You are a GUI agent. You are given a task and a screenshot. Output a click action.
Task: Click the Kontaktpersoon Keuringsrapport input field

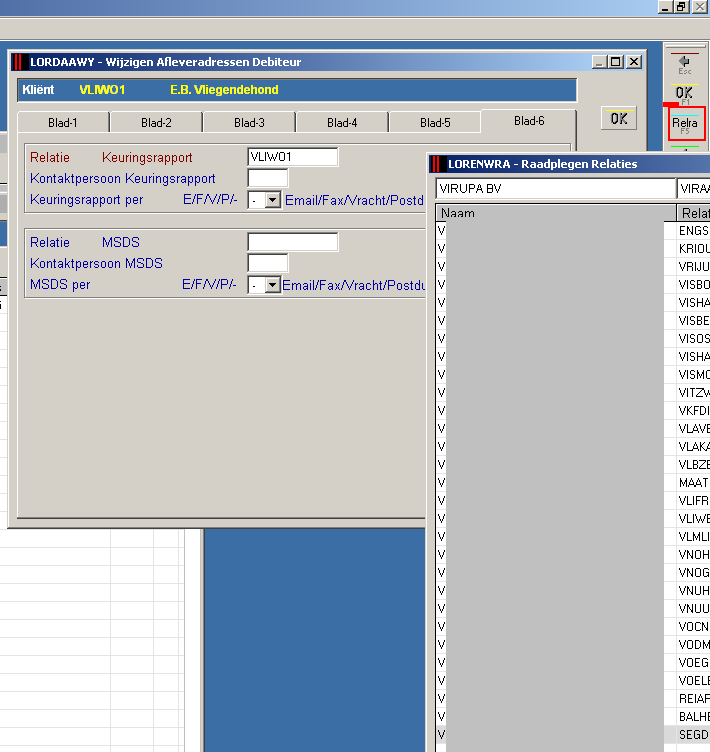pyautogui.click(x=268, y=178)
